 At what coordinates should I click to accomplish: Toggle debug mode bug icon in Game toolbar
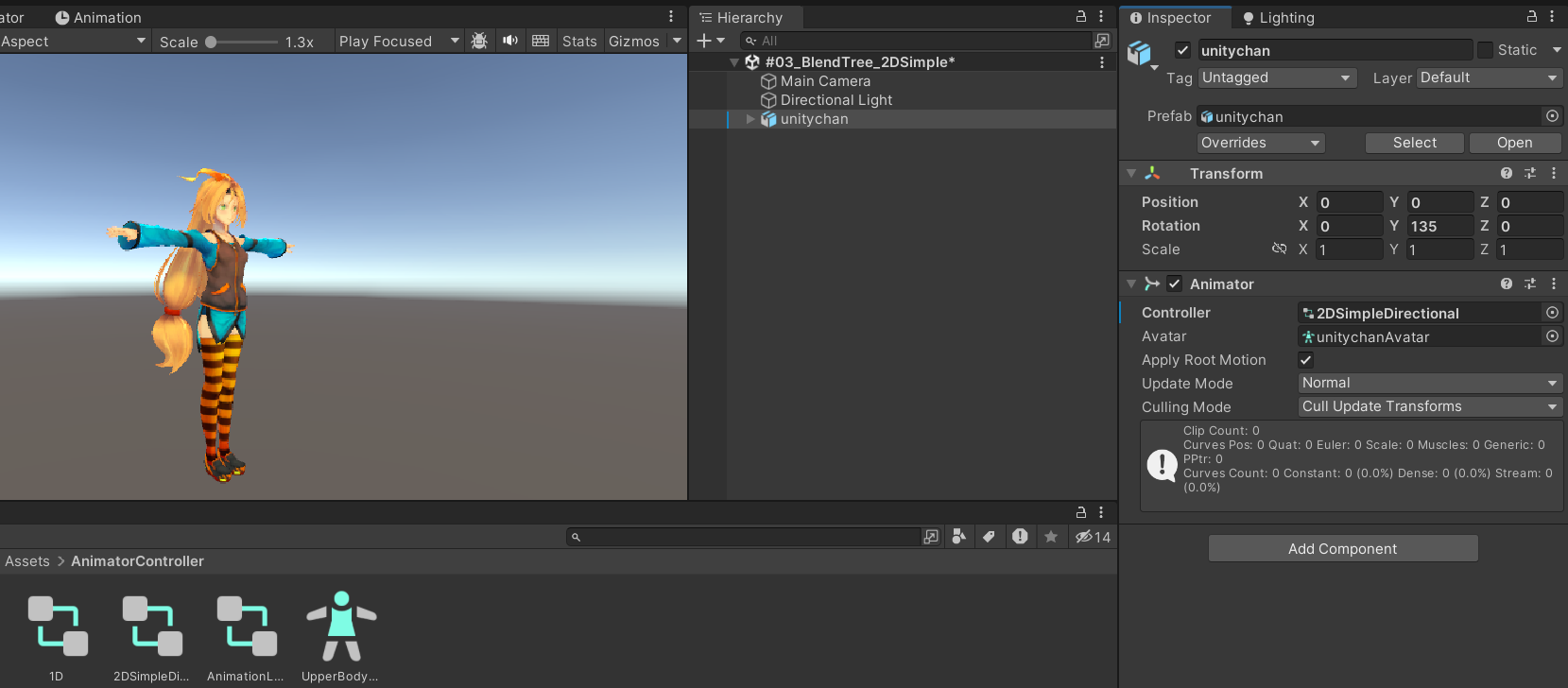click(x=479, y=41)
